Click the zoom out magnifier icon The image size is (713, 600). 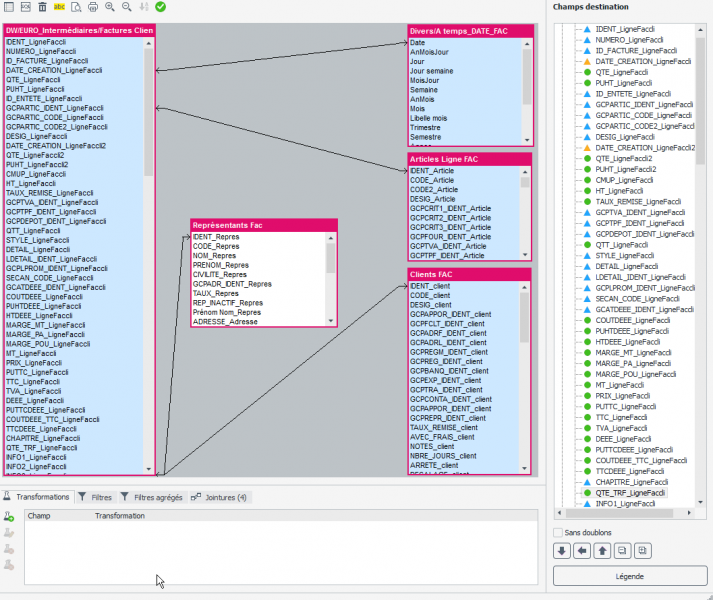coord(127,7)
